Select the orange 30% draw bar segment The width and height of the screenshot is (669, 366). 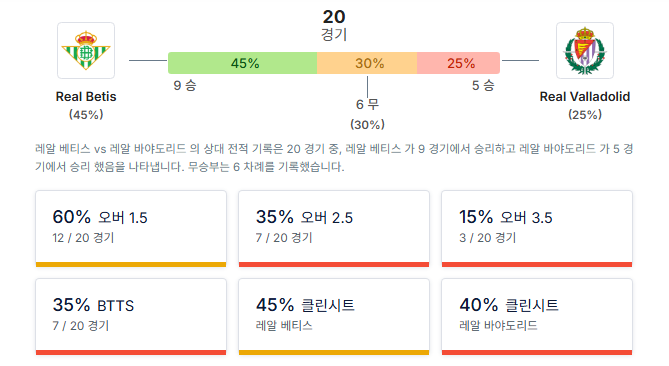367,63
